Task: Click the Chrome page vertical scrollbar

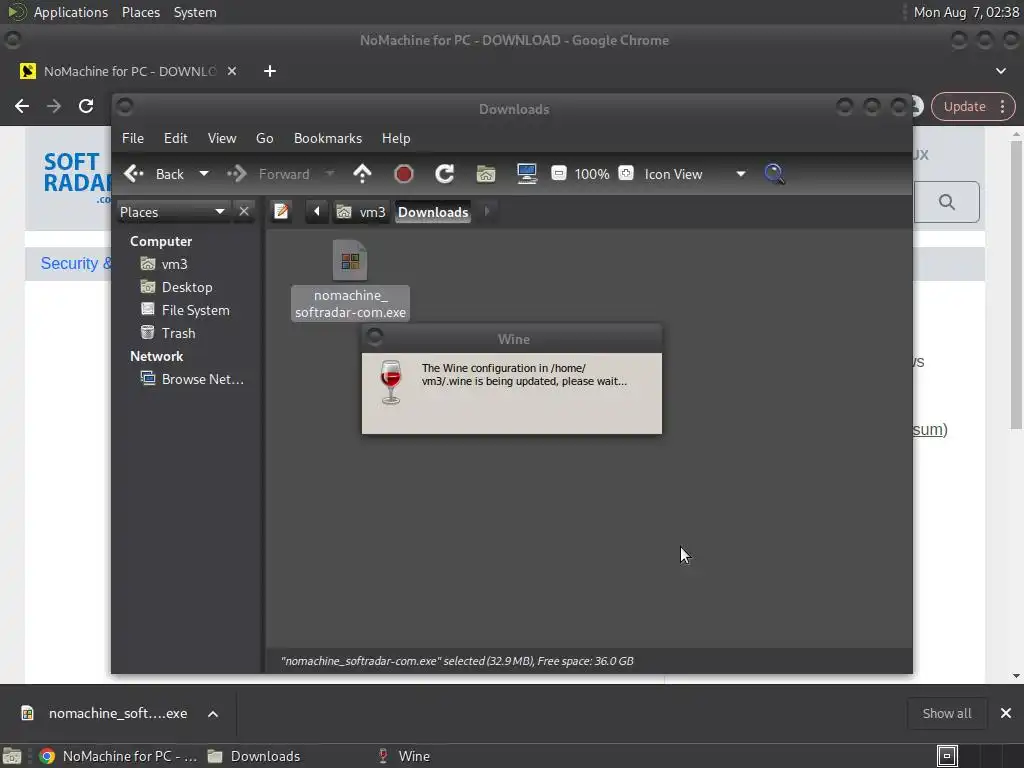Action: point(1016,284)
